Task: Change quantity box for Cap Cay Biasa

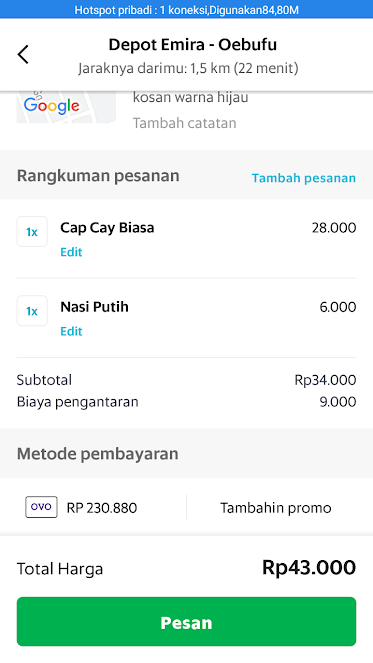Action: click(x=32, y=232)
